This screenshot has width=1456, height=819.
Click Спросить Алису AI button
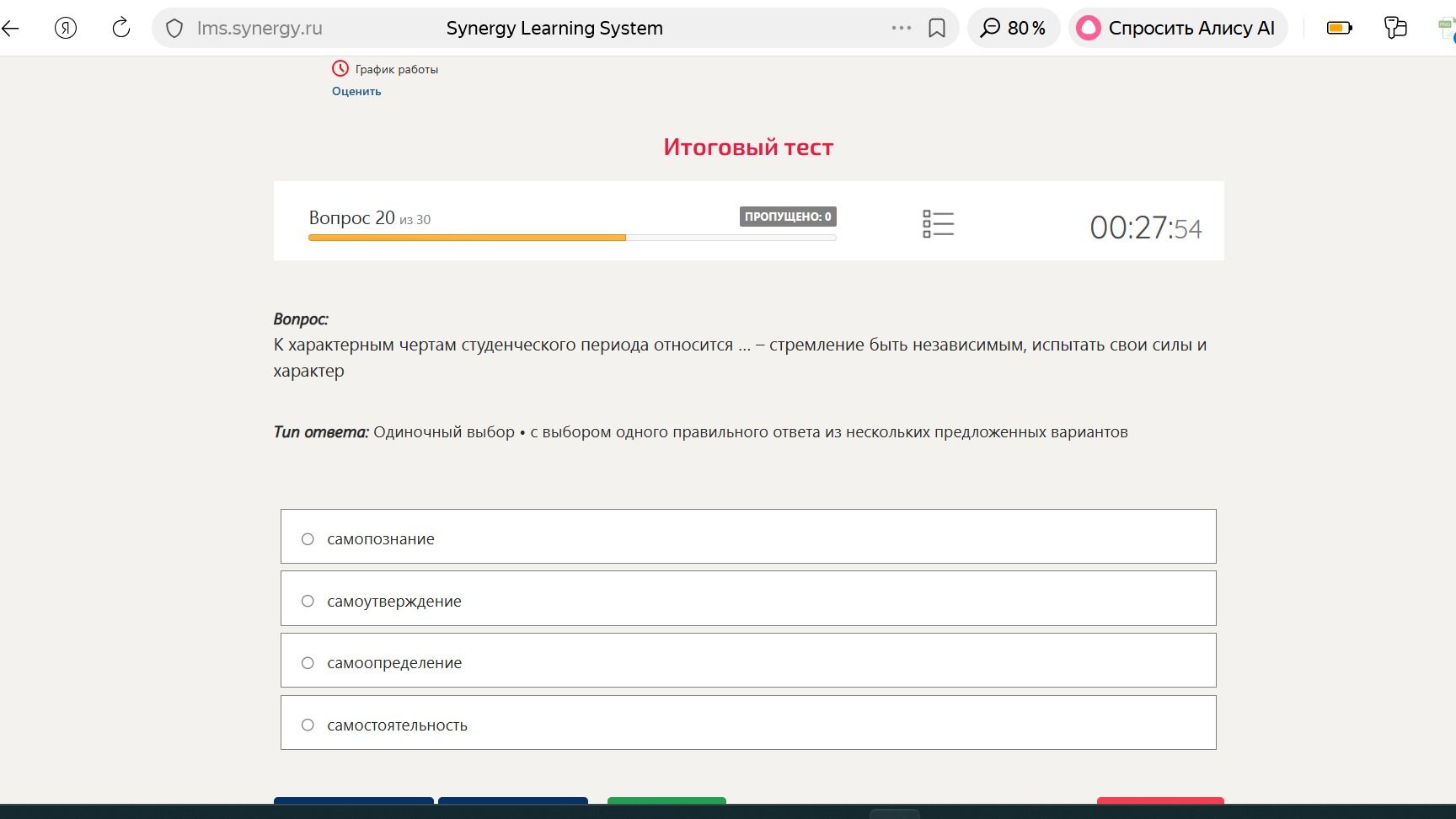pos(1178,28)
